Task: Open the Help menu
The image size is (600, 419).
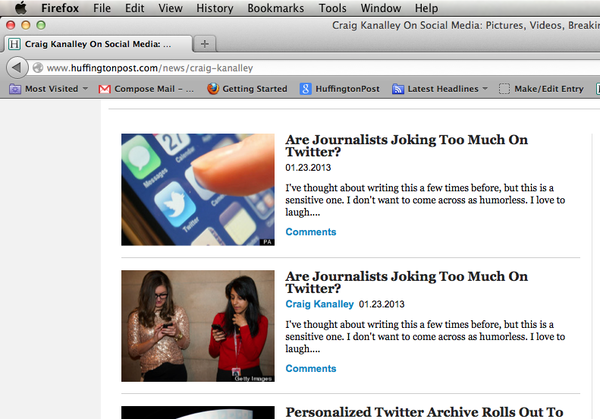Action: [x=426, y=8]
